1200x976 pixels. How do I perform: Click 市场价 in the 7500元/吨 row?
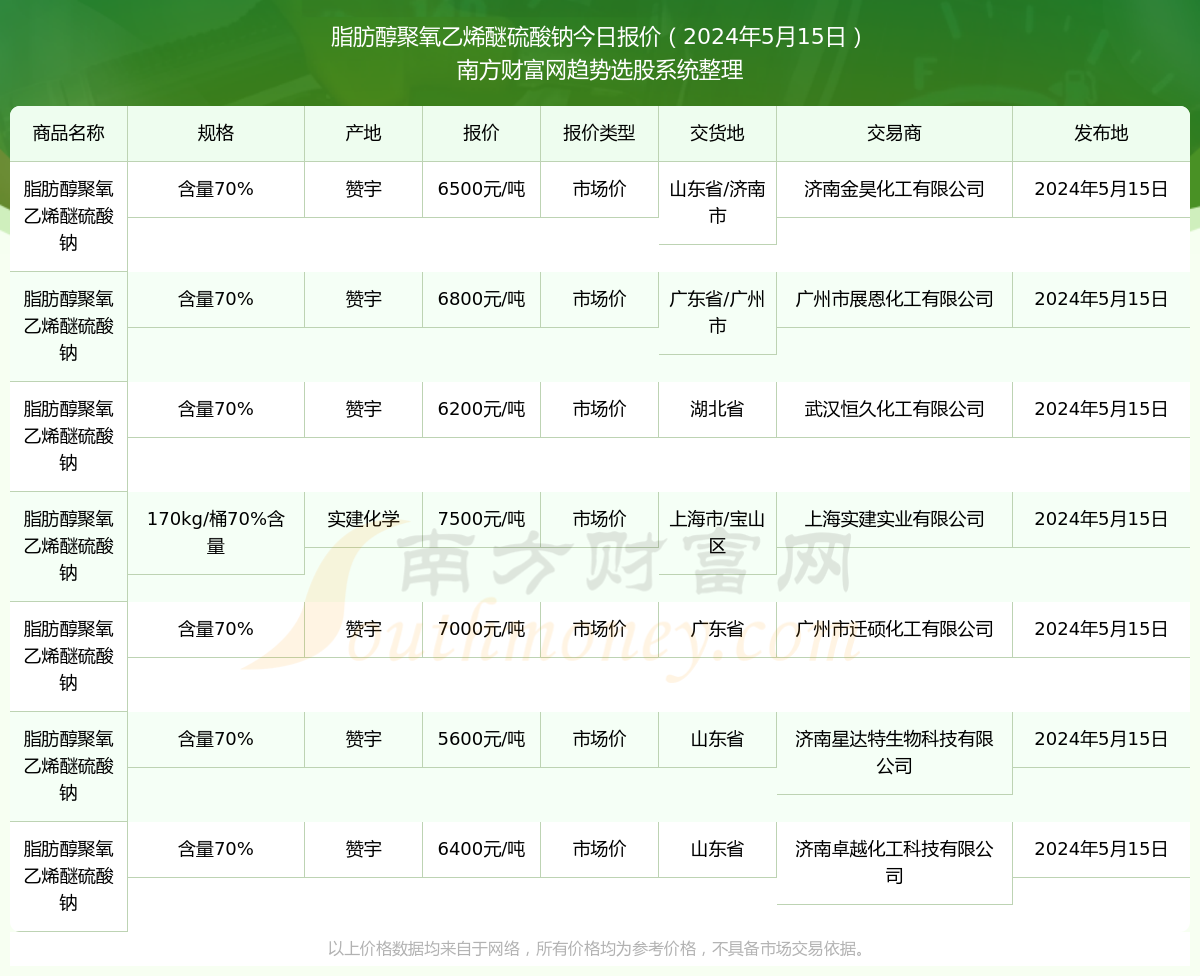tap(600, 519)
